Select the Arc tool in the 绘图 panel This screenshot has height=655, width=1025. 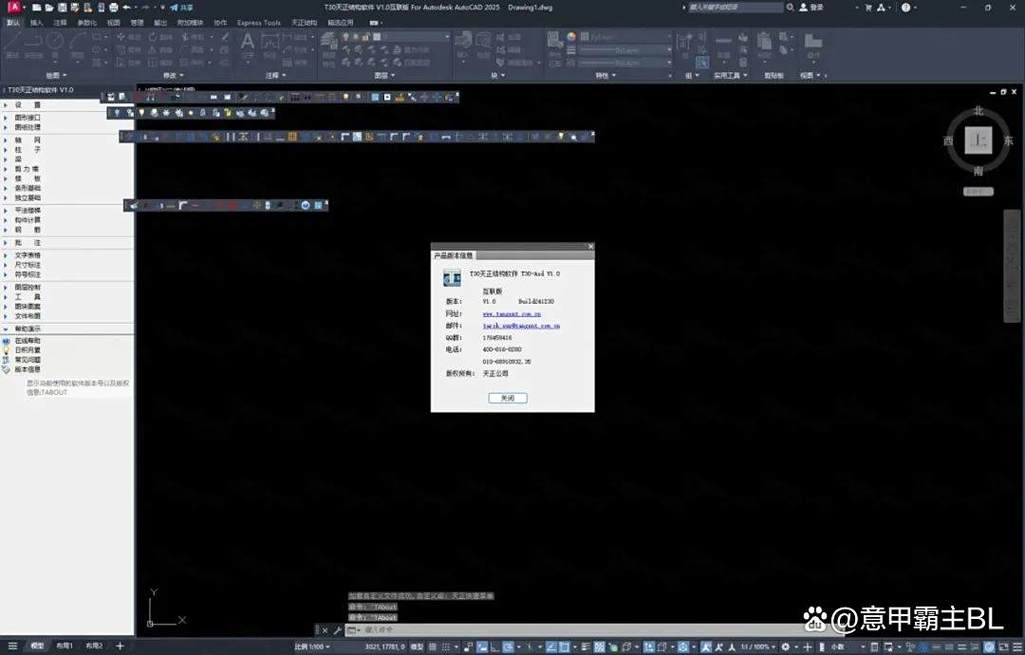[77, 46]
